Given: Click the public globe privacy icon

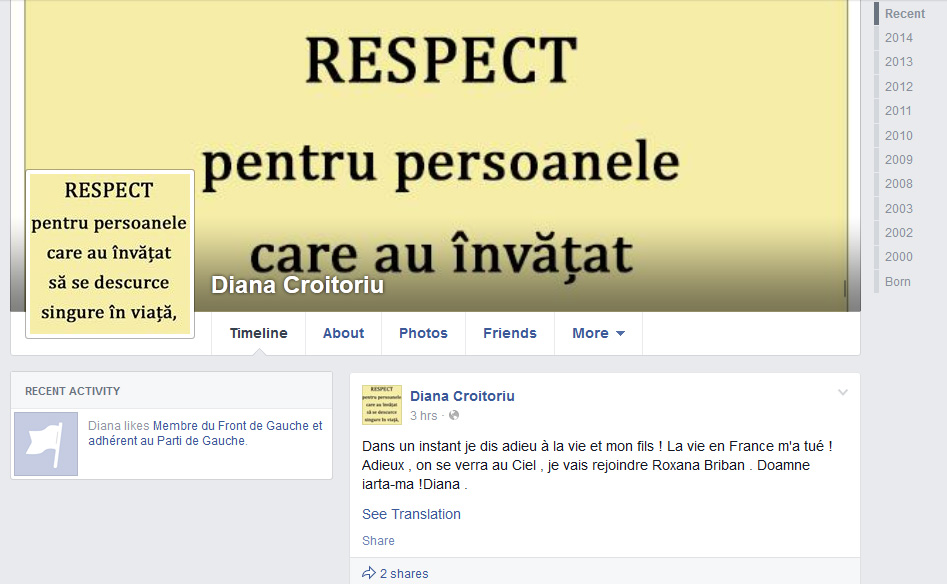Looking at the screenshot, I should click(x=454, y=416).
